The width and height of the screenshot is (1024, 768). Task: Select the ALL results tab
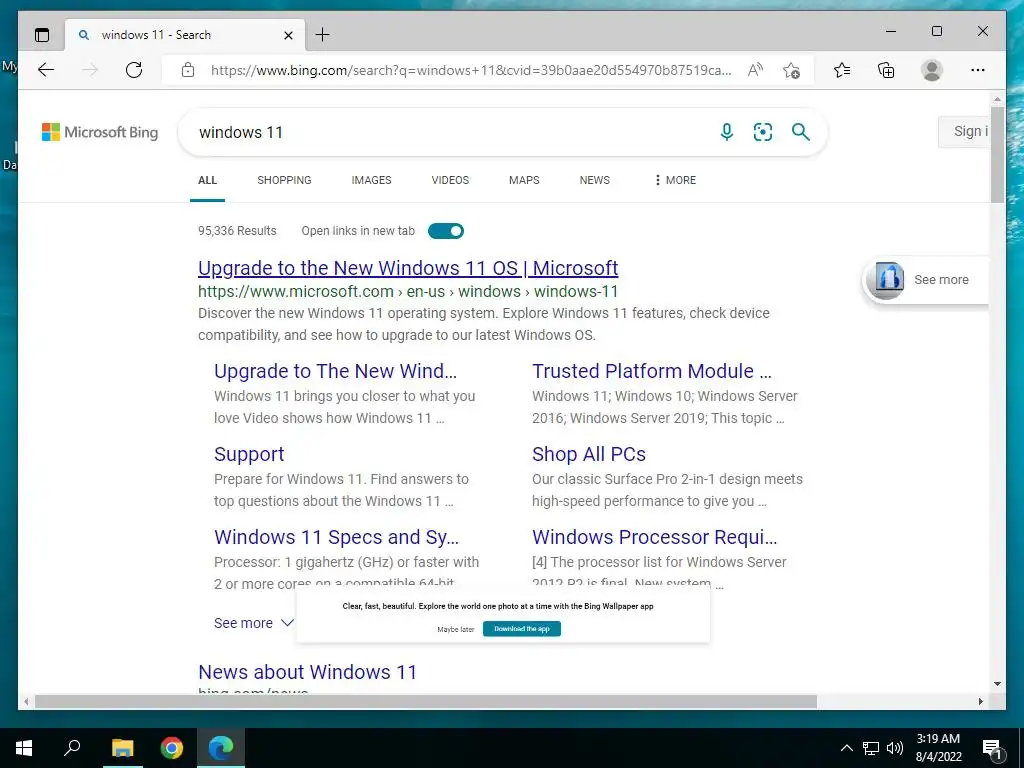click(x=207, y=180)
